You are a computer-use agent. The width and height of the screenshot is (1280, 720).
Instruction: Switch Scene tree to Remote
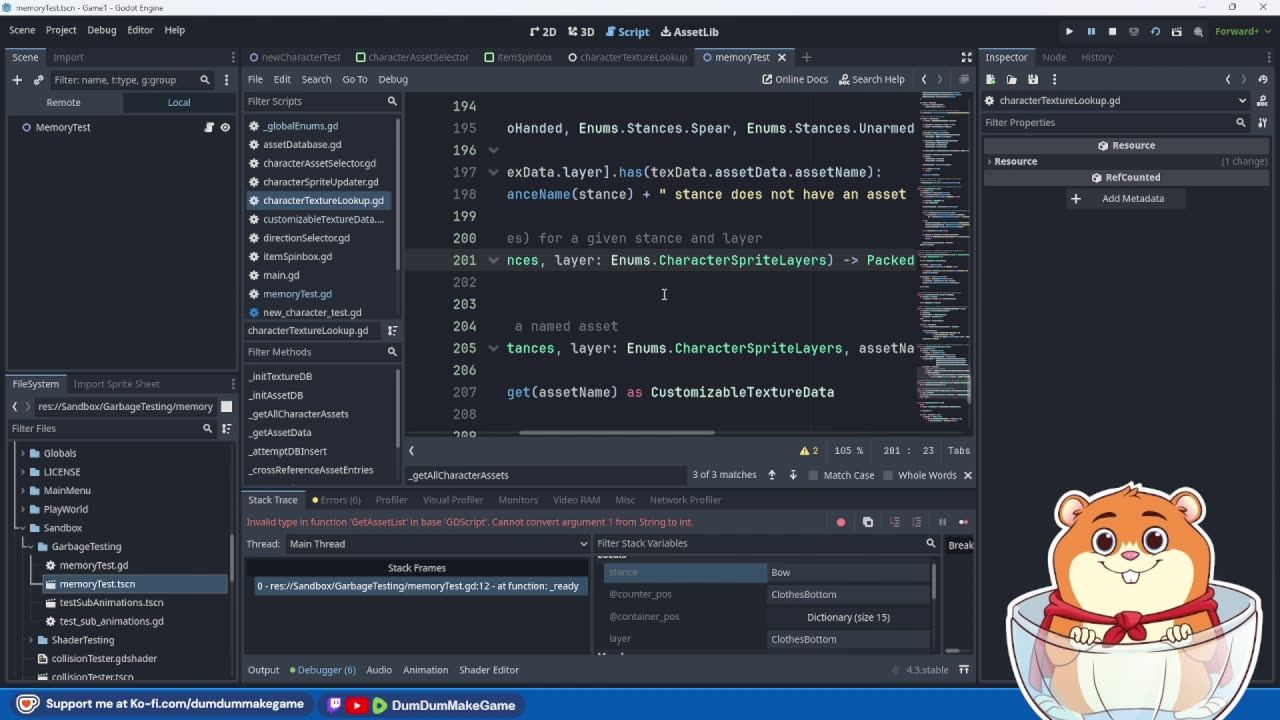[x=63, y=102]
